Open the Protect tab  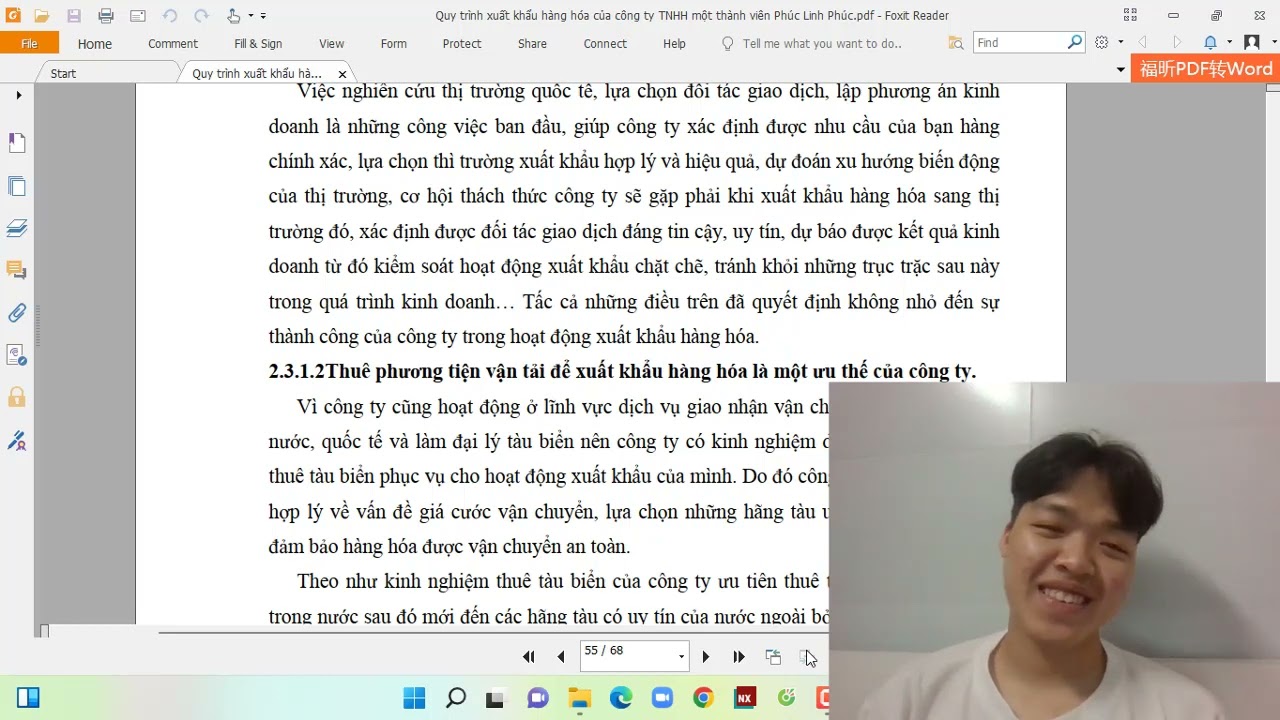462,43
